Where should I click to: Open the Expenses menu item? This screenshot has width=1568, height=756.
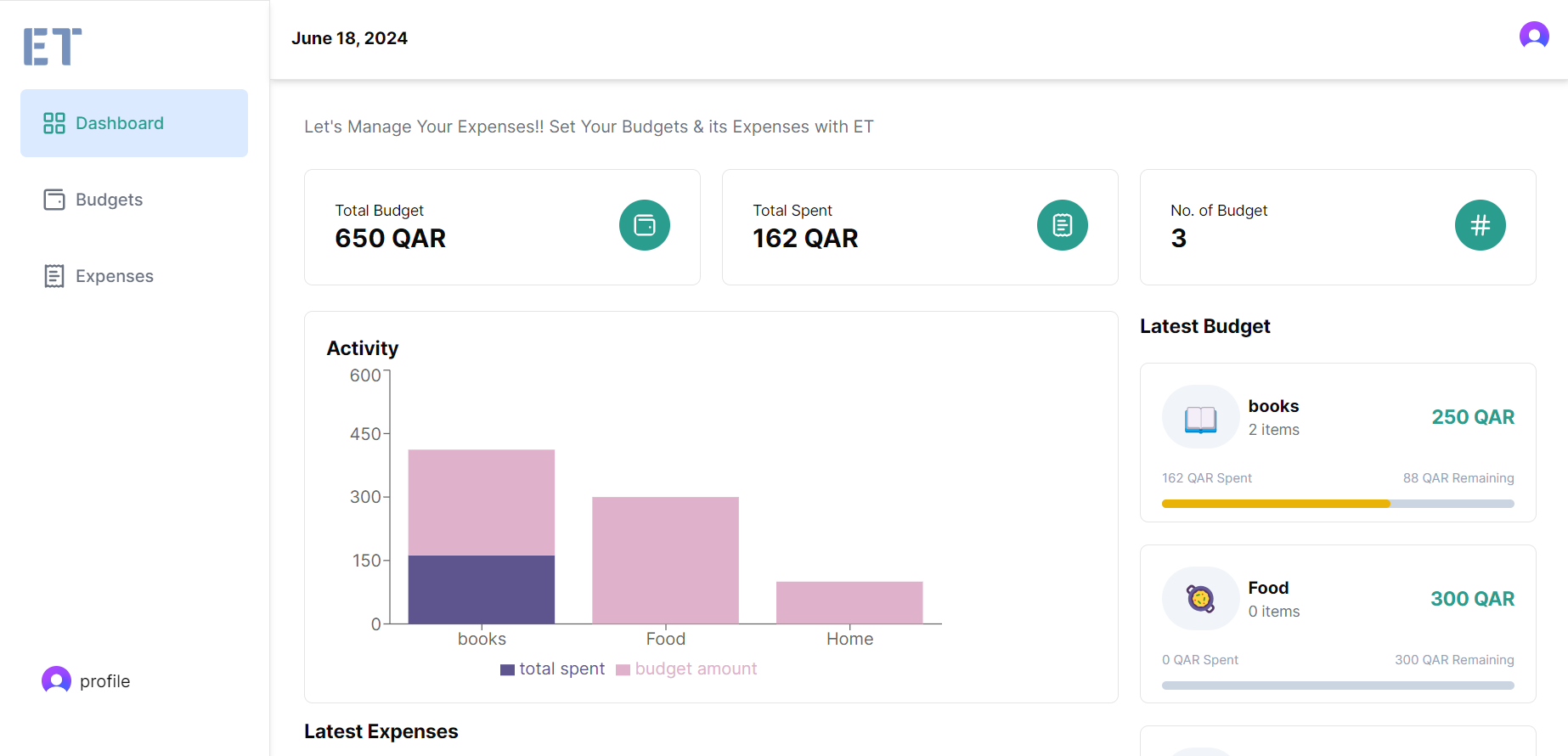tap(134, 276)
